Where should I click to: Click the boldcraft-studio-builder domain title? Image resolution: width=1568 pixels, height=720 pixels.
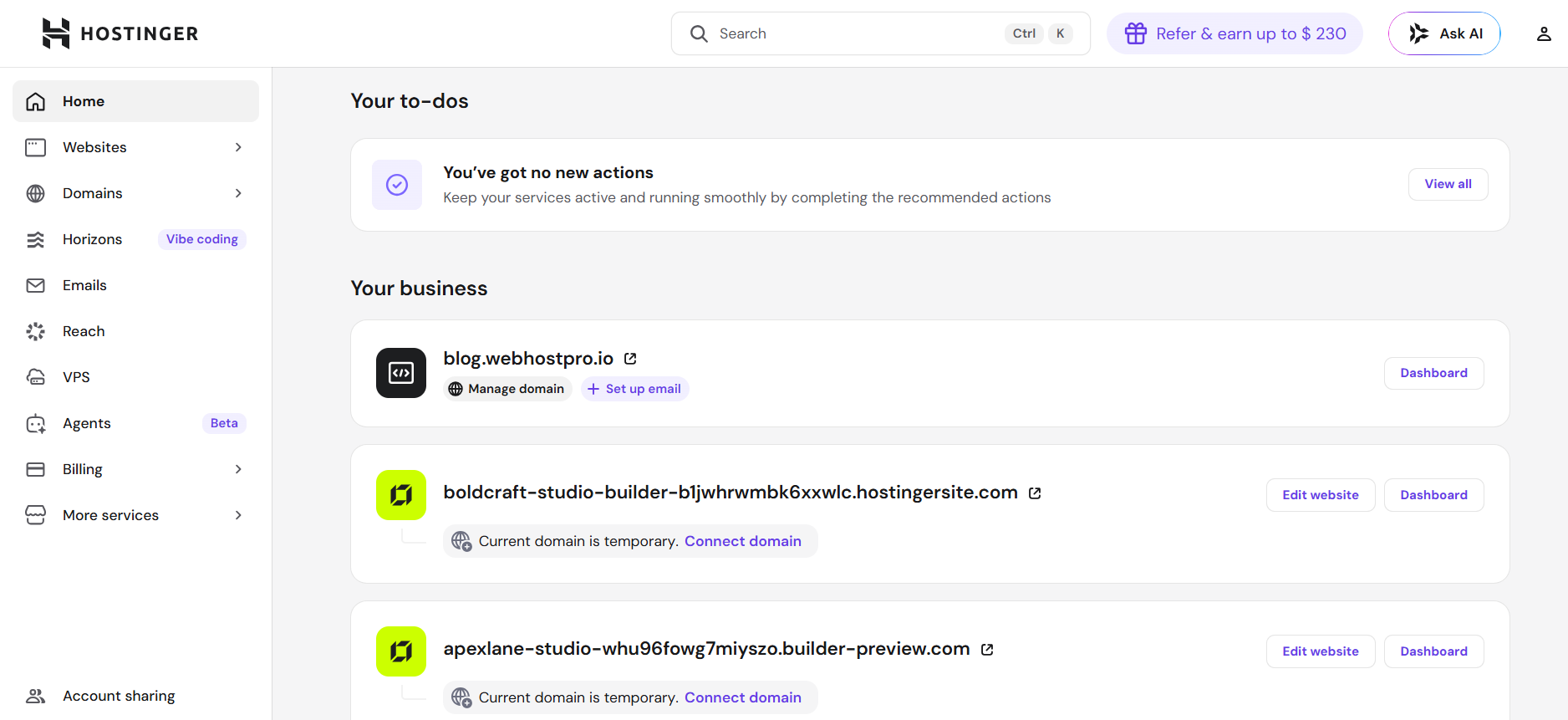[x=731, y=493]
